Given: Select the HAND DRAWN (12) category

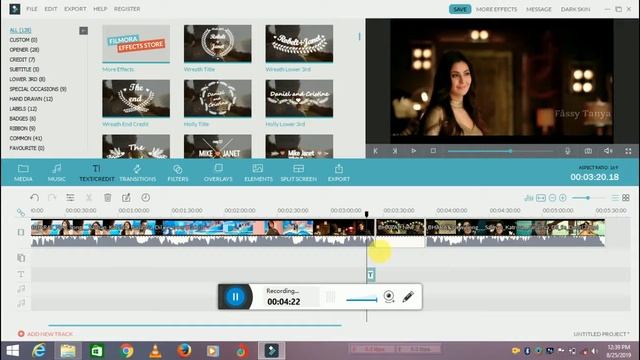Looking at the screenshot, I should [x=31, y=99].
